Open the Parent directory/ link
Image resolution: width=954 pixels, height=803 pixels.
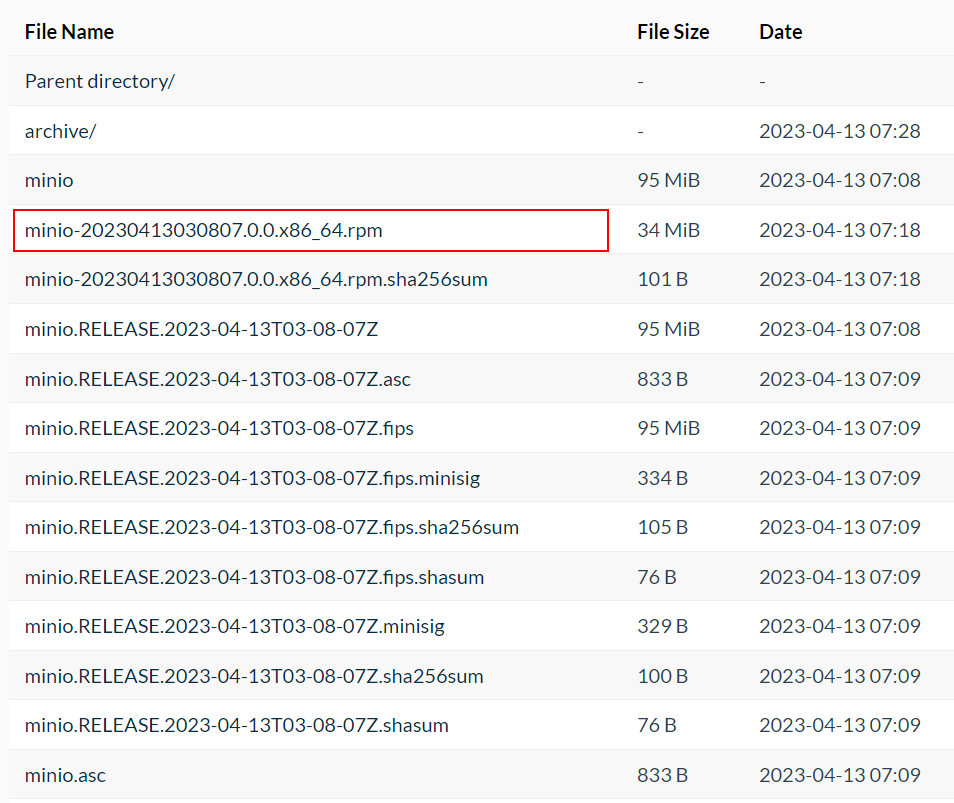click(x=100, y=81)
